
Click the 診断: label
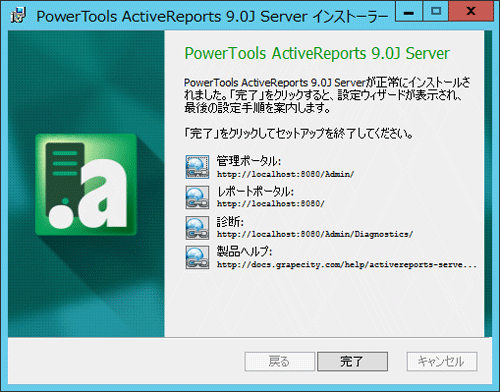click(x=230, y=222)
